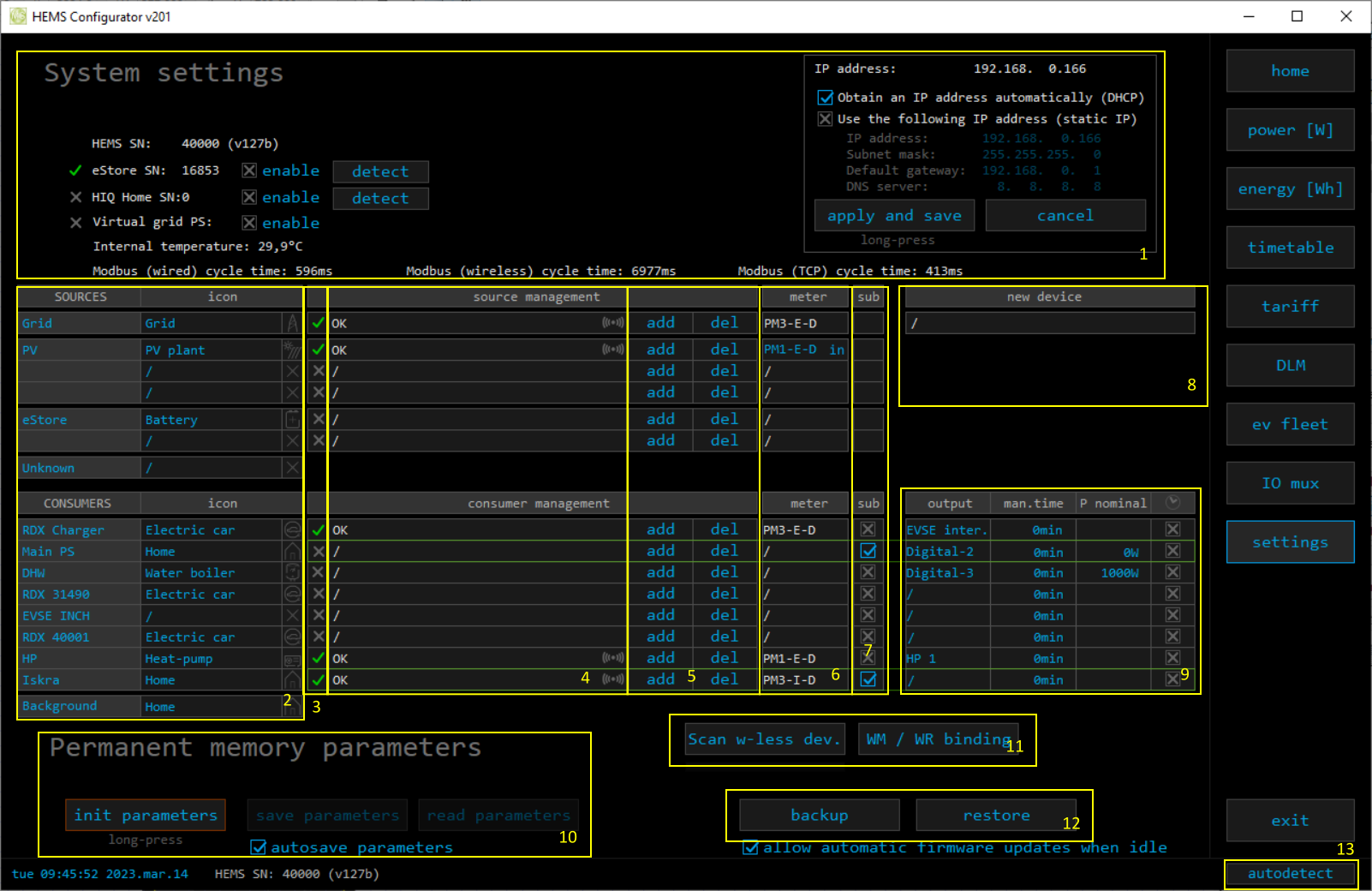
Task: Open the ev fleet page
Action: [1290, 425]
